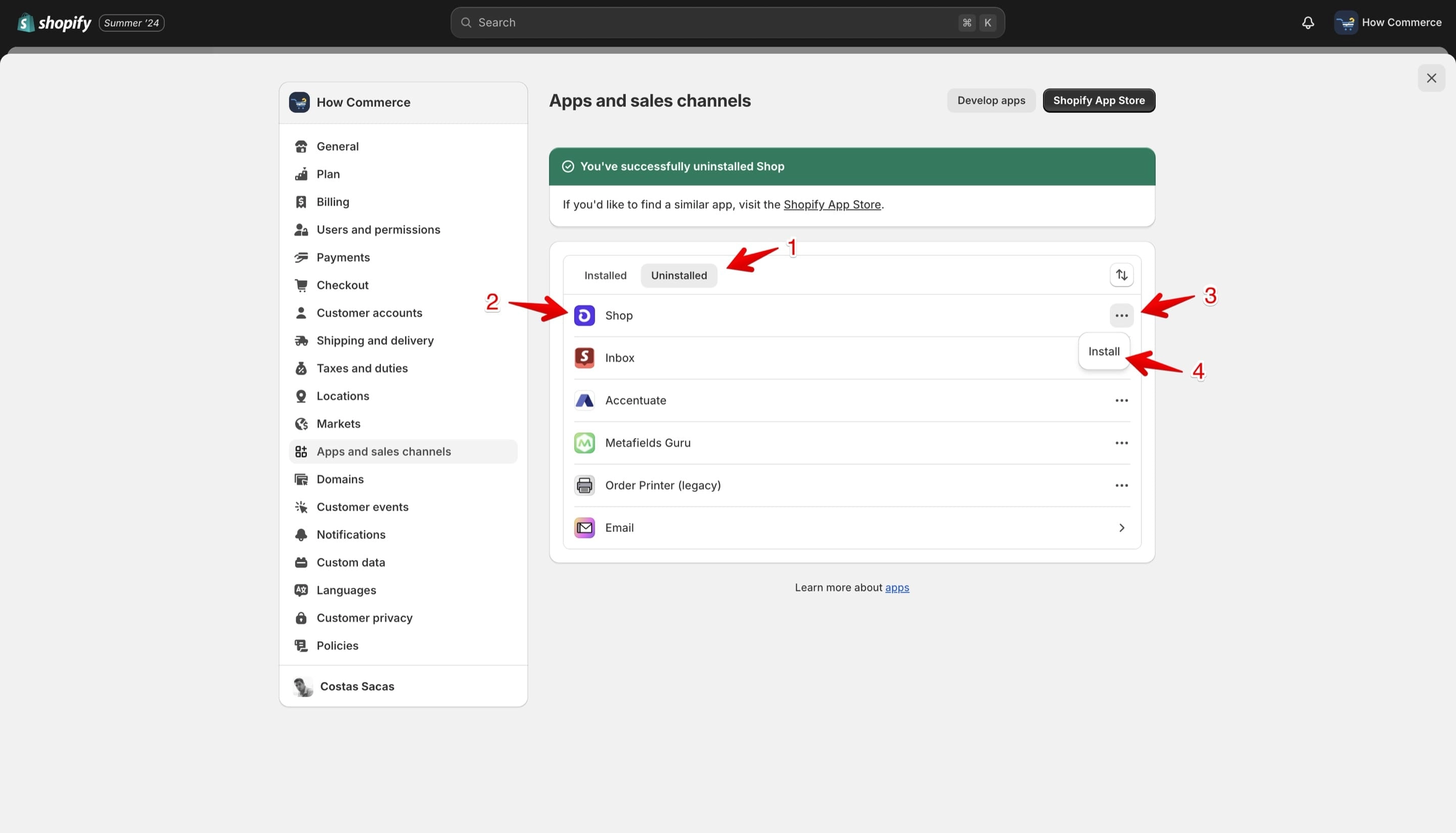Viewport: 1456px width, 833px height.
Task: Open Checkout settings
Action: coord(403,285)
